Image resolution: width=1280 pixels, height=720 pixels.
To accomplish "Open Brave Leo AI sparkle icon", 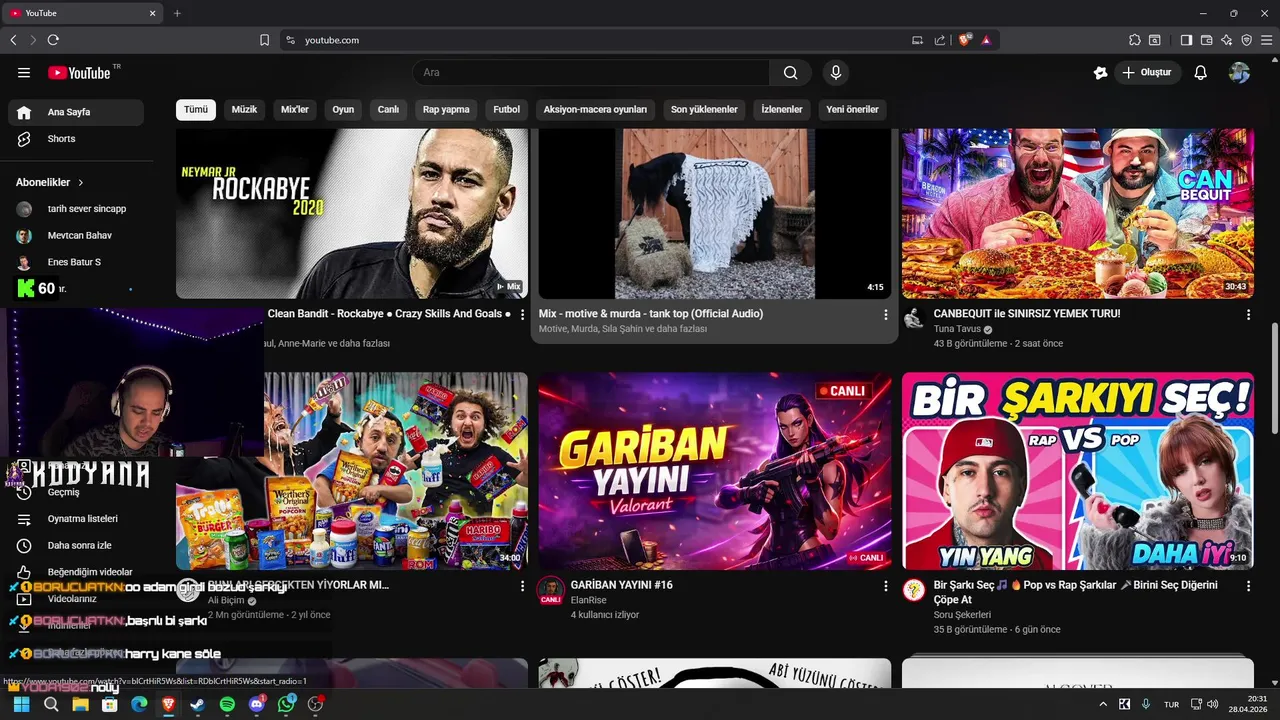I will 1226,40.
